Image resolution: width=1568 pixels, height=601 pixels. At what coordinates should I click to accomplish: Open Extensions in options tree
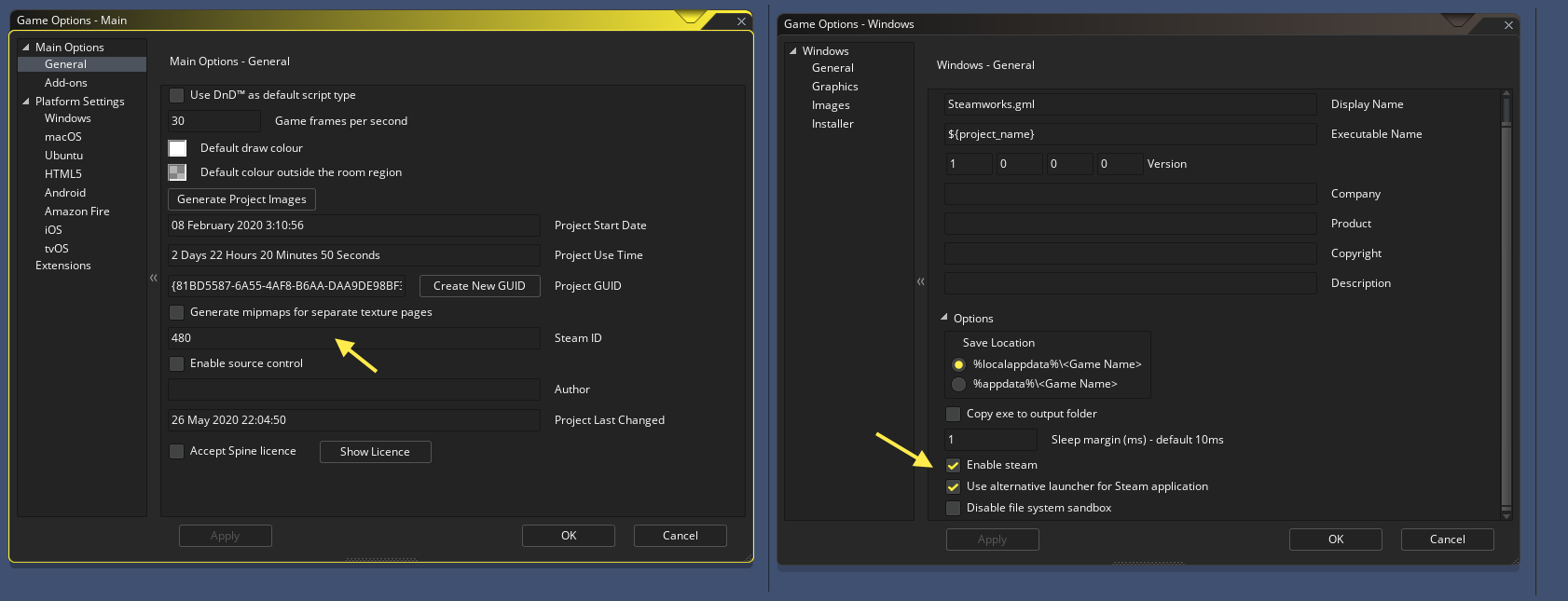(63, 266)
